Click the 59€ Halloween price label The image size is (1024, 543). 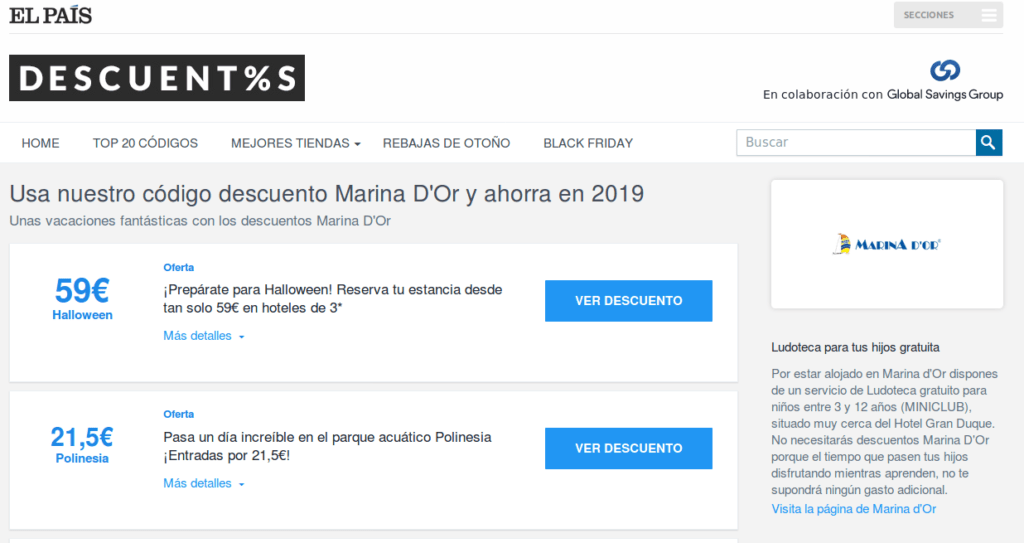point(82,299)
